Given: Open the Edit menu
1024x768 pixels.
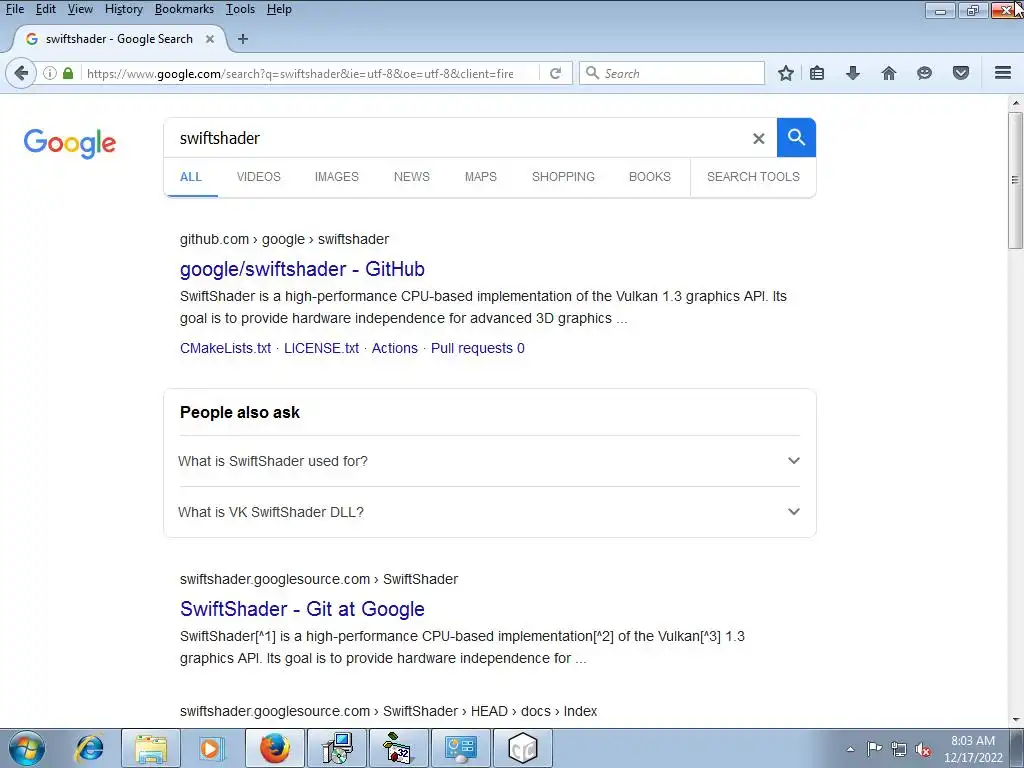Looking at the screenshot, I should click(46, 9).
